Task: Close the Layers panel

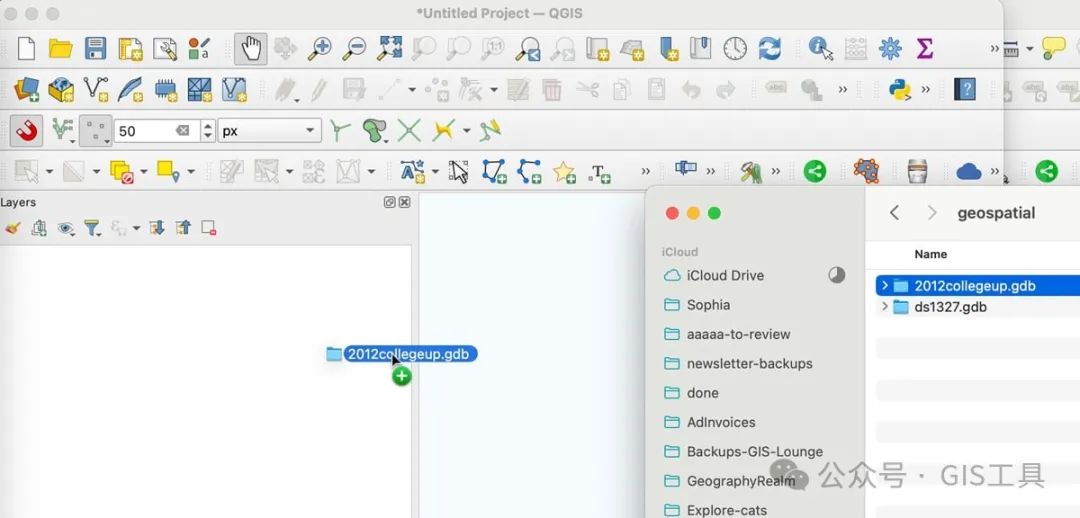Action: 404,203
